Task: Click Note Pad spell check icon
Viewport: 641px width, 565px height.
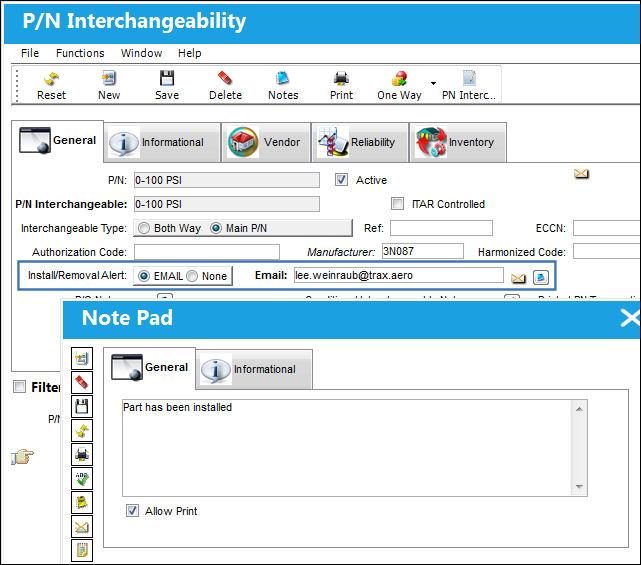Action: pos(82,478)
